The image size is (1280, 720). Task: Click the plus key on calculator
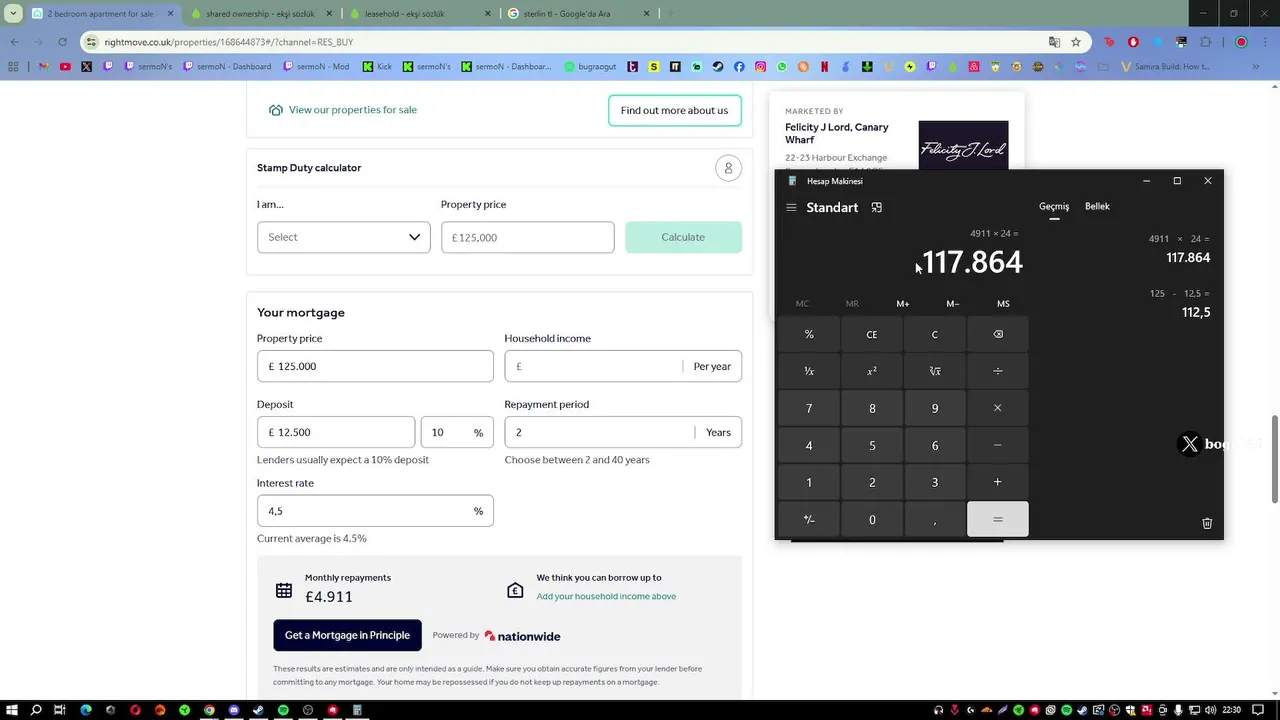998,482
